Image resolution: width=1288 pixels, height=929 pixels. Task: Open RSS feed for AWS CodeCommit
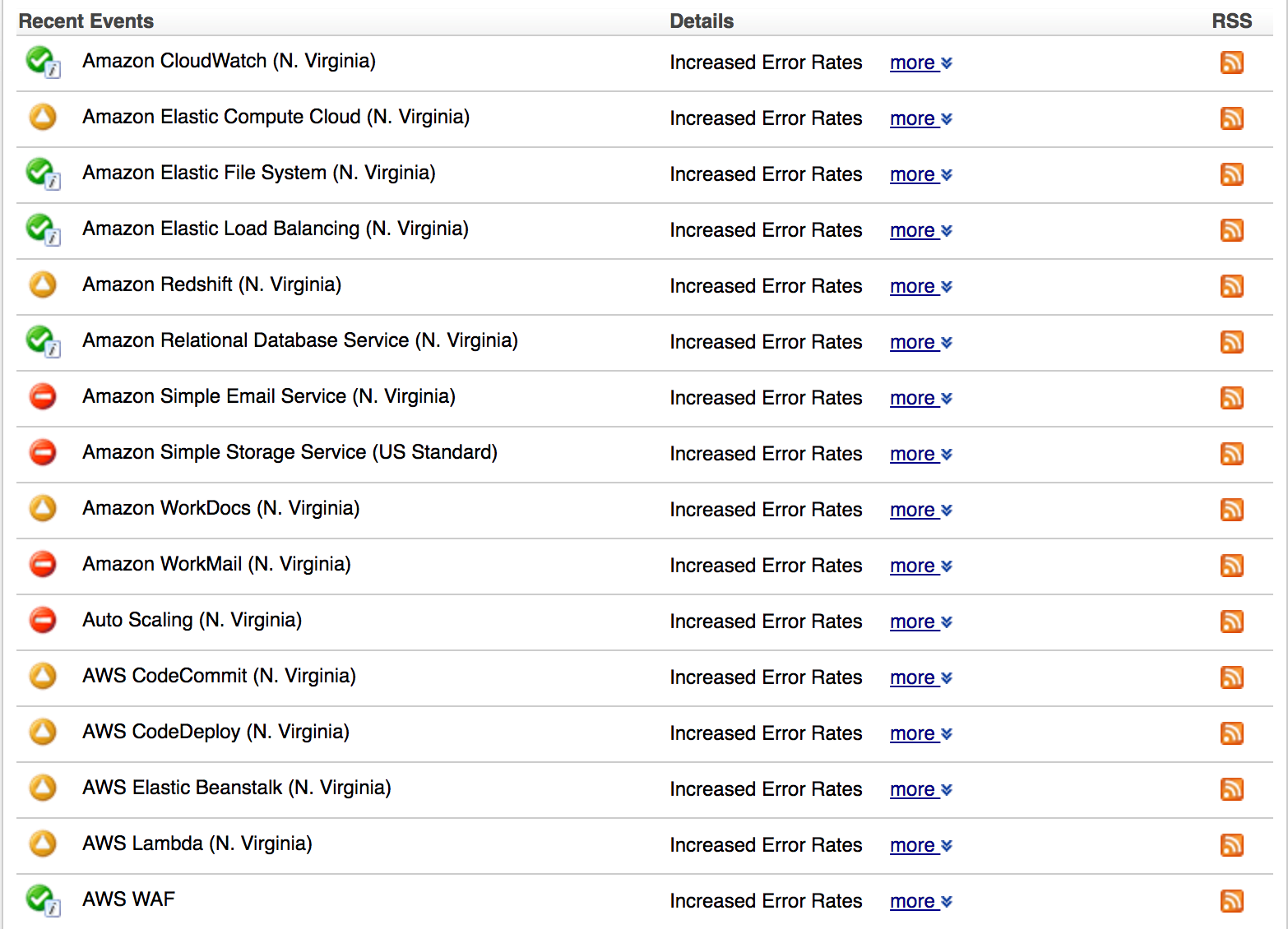point(1231,677)
